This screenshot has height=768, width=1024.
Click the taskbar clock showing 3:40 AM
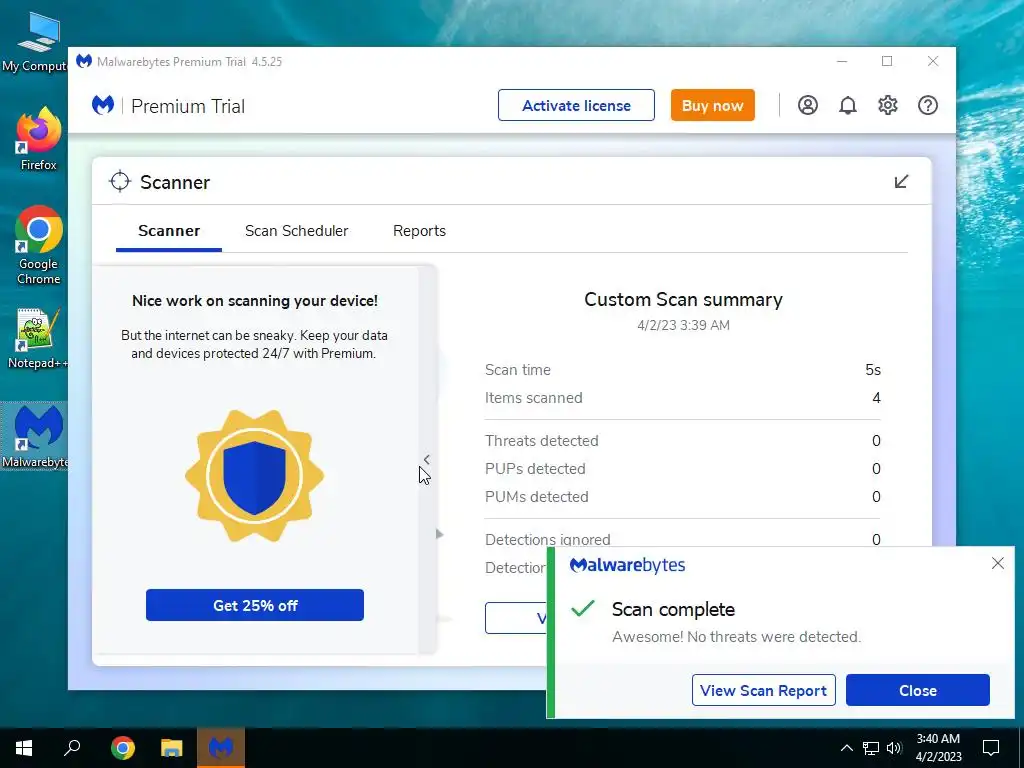tap(938, 748)
